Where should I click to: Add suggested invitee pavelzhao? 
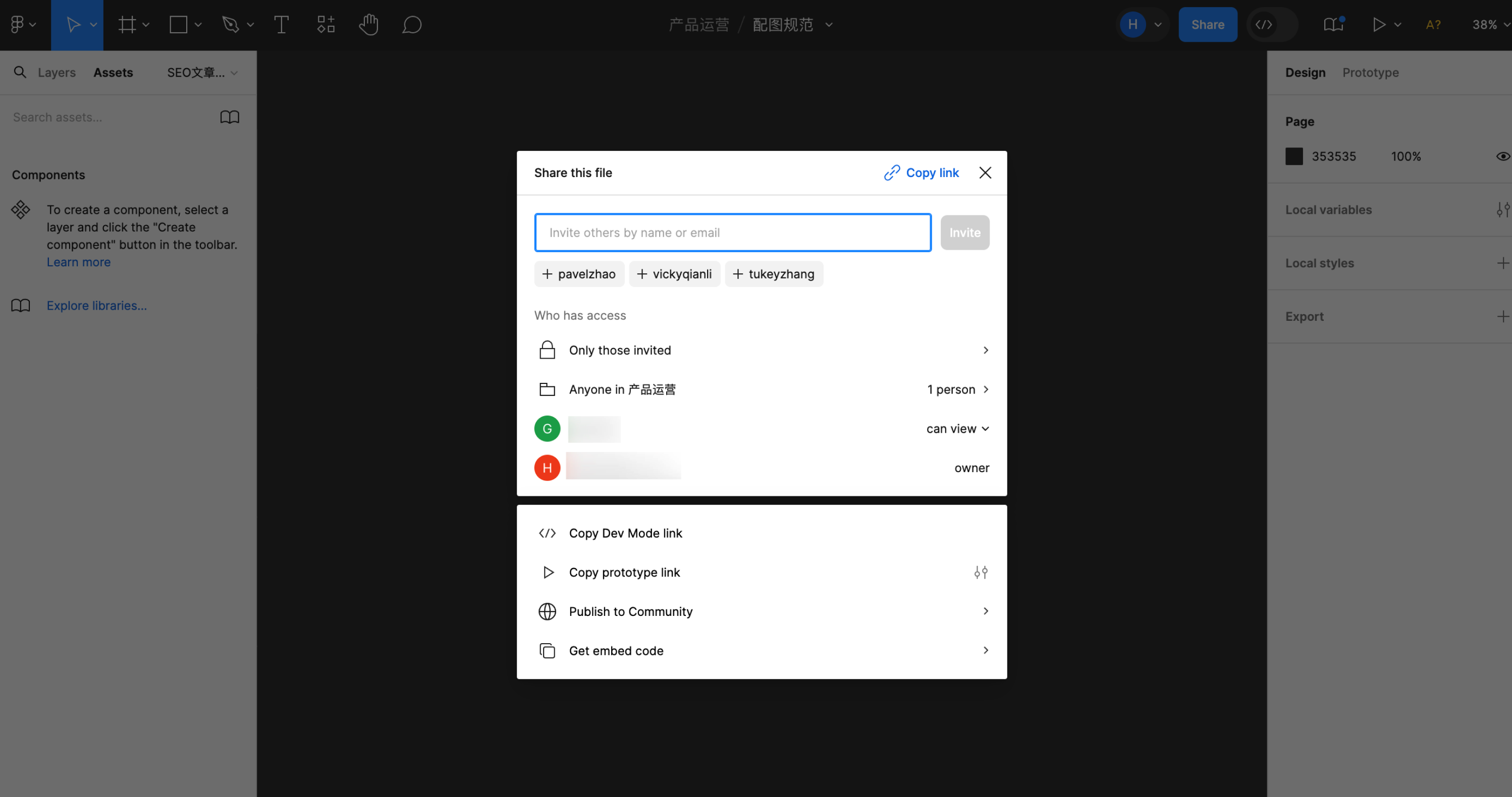tap(579, 274)
